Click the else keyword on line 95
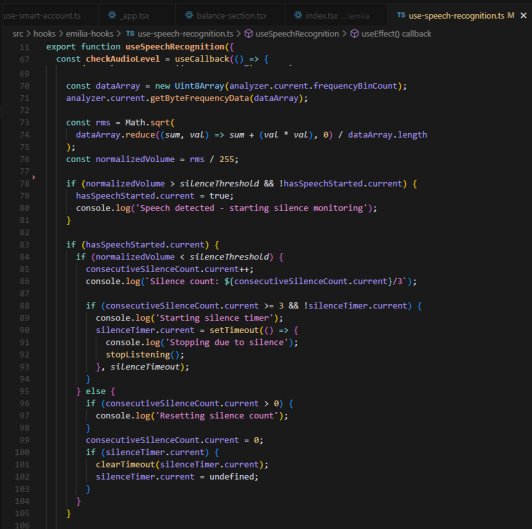 pyautogui.click(x=95, y=391)
